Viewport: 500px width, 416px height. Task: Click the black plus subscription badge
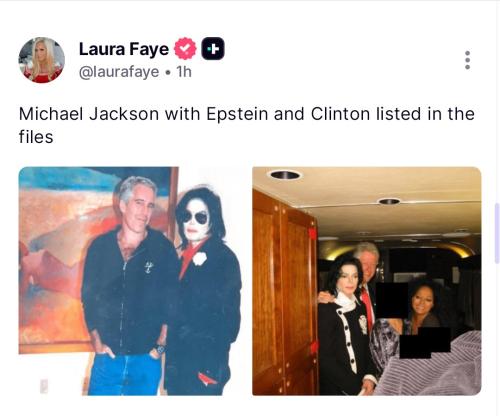213,49
